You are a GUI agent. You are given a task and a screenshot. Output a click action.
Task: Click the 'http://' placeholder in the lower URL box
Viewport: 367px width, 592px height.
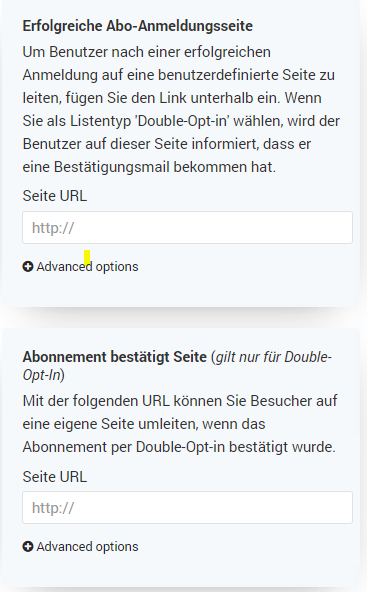click(x=53, y=508)
